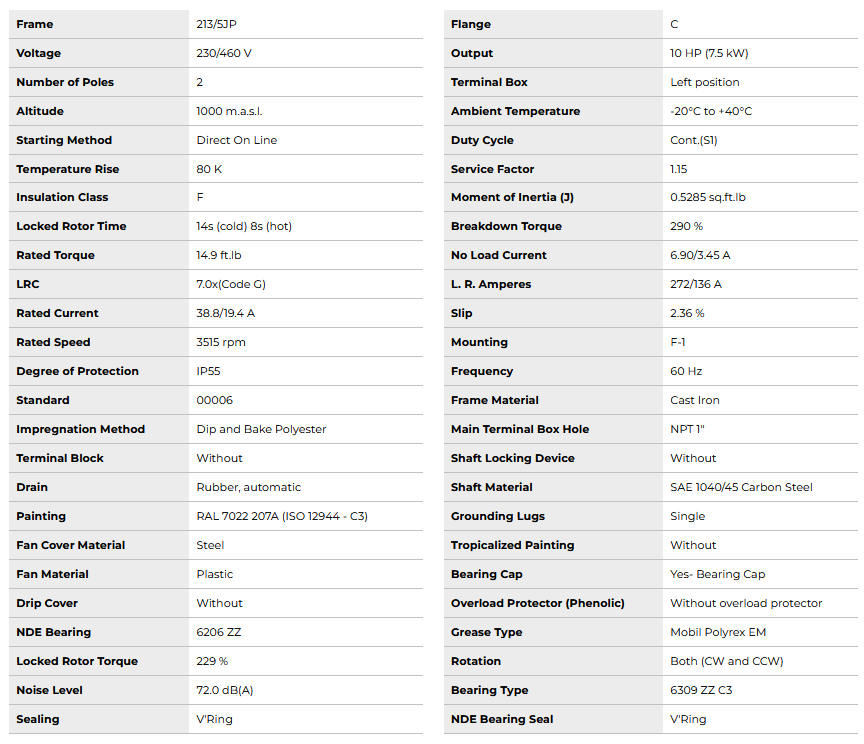Click the 10 HP (7.5 kW) output value
This screenshot has height=744, width=864.
coord(709,53)
